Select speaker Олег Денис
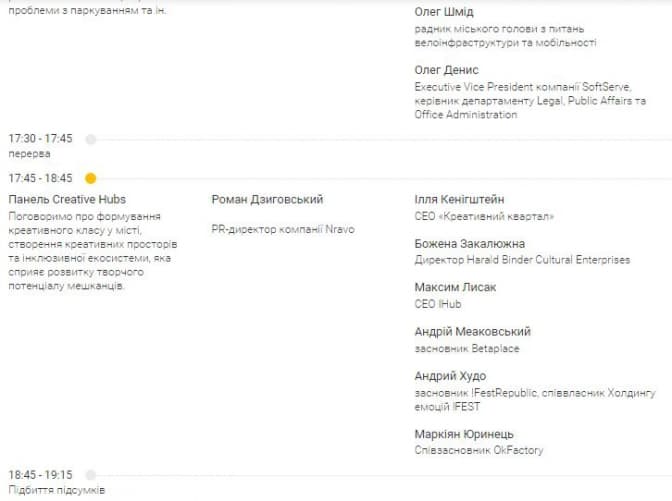The image size is (672, 501). click(446, 70)
